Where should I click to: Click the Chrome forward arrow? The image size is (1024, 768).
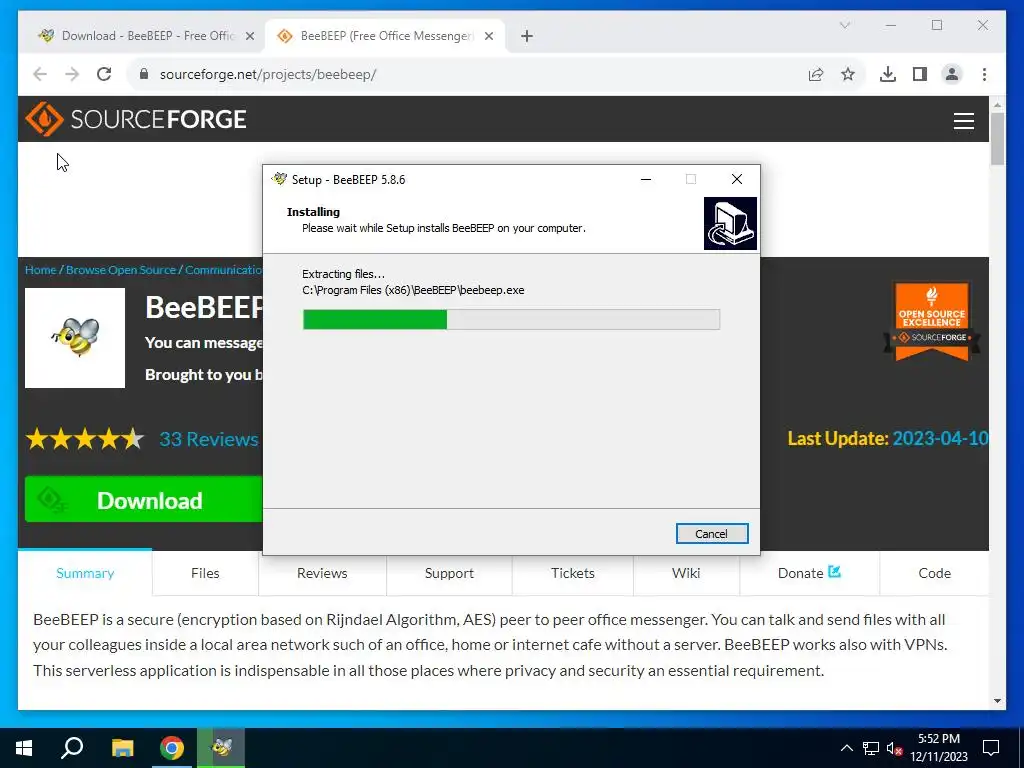[x=72, y=74]
